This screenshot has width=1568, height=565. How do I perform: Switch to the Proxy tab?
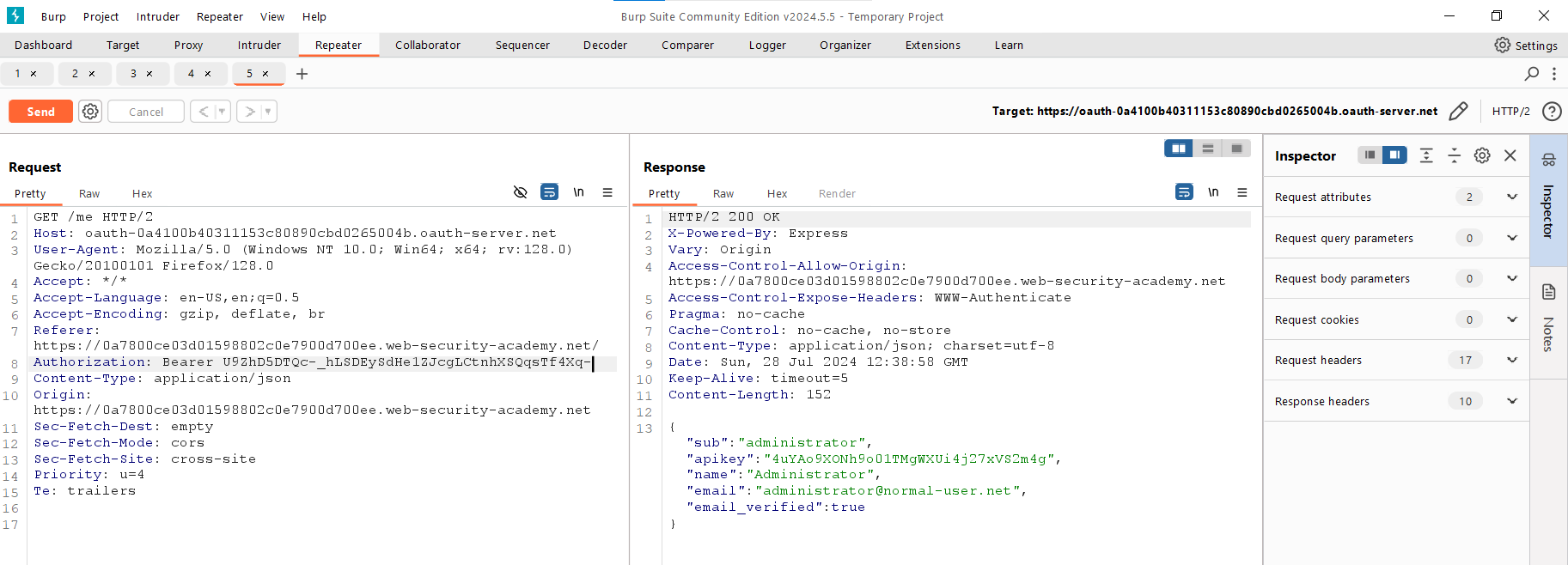click(x=188, y=45)
